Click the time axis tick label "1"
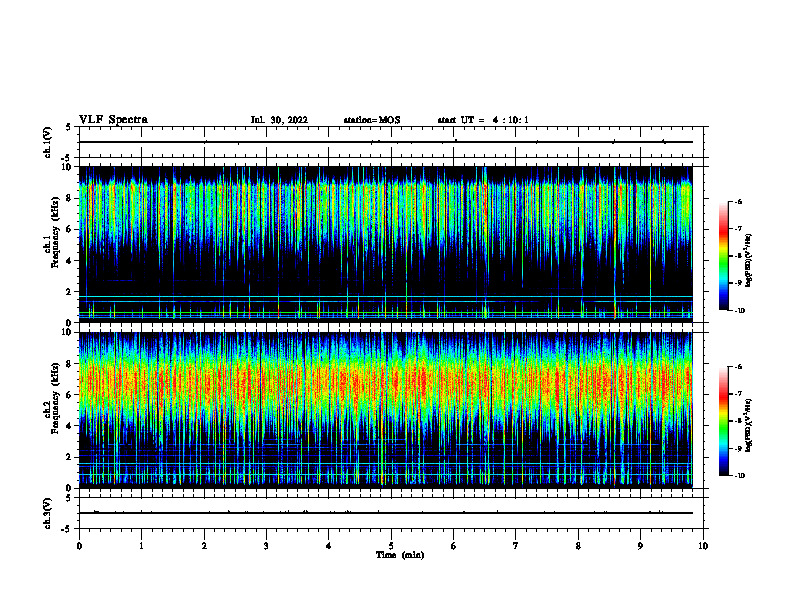792x612 pixels. [141, 546]
